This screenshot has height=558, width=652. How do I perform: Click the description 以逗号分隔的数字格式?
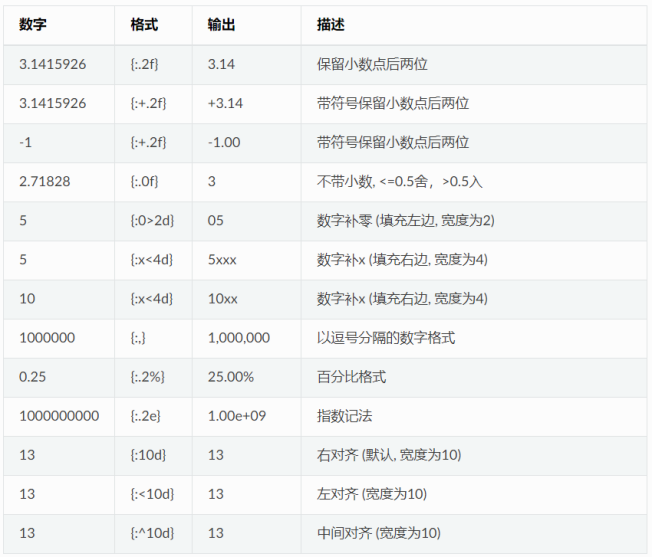[386, 338]
